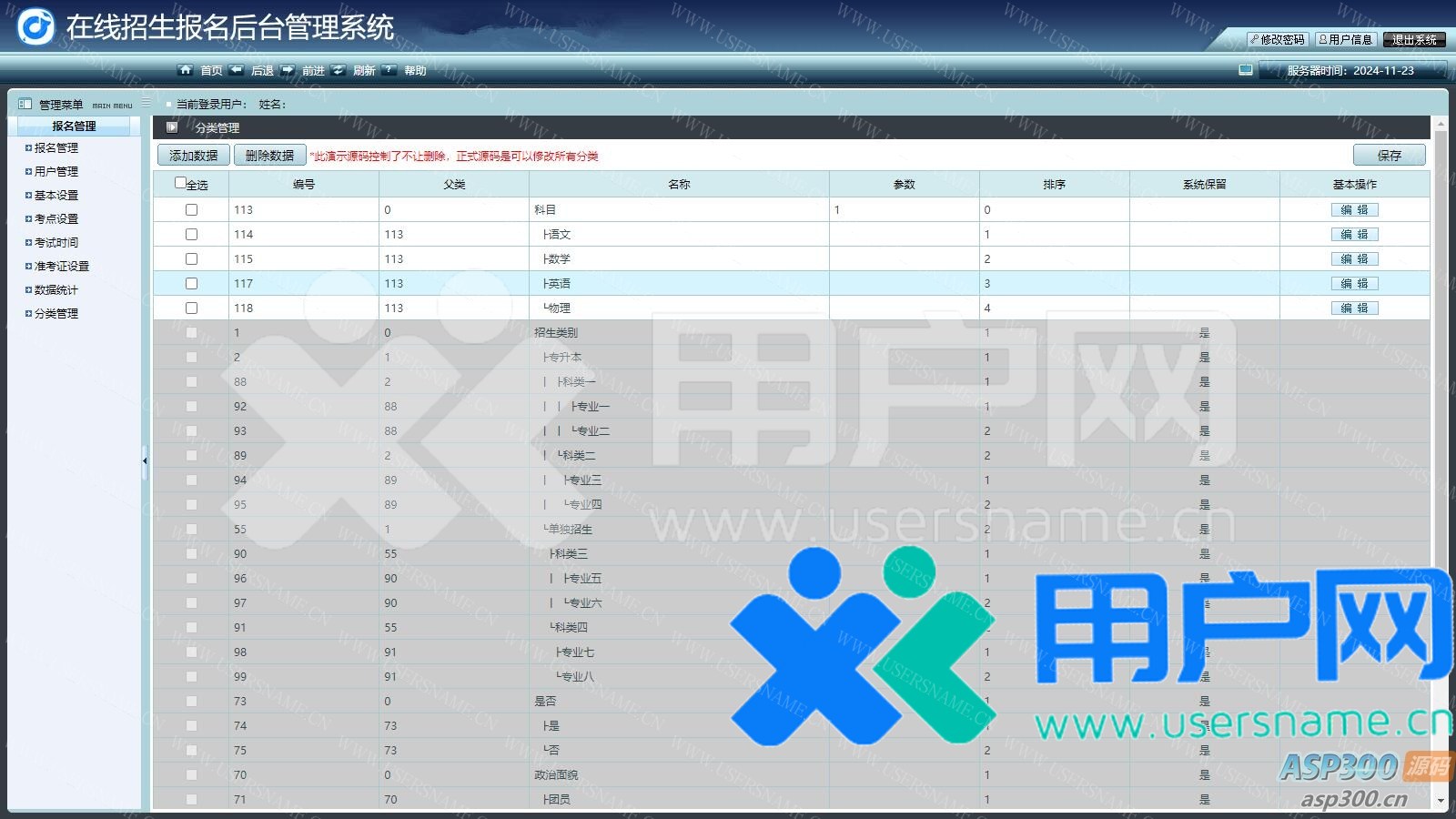Expand 基本设置 in the sidebar menu
Viewport: 1456px width, 819px height.
(x=56, y=196)
